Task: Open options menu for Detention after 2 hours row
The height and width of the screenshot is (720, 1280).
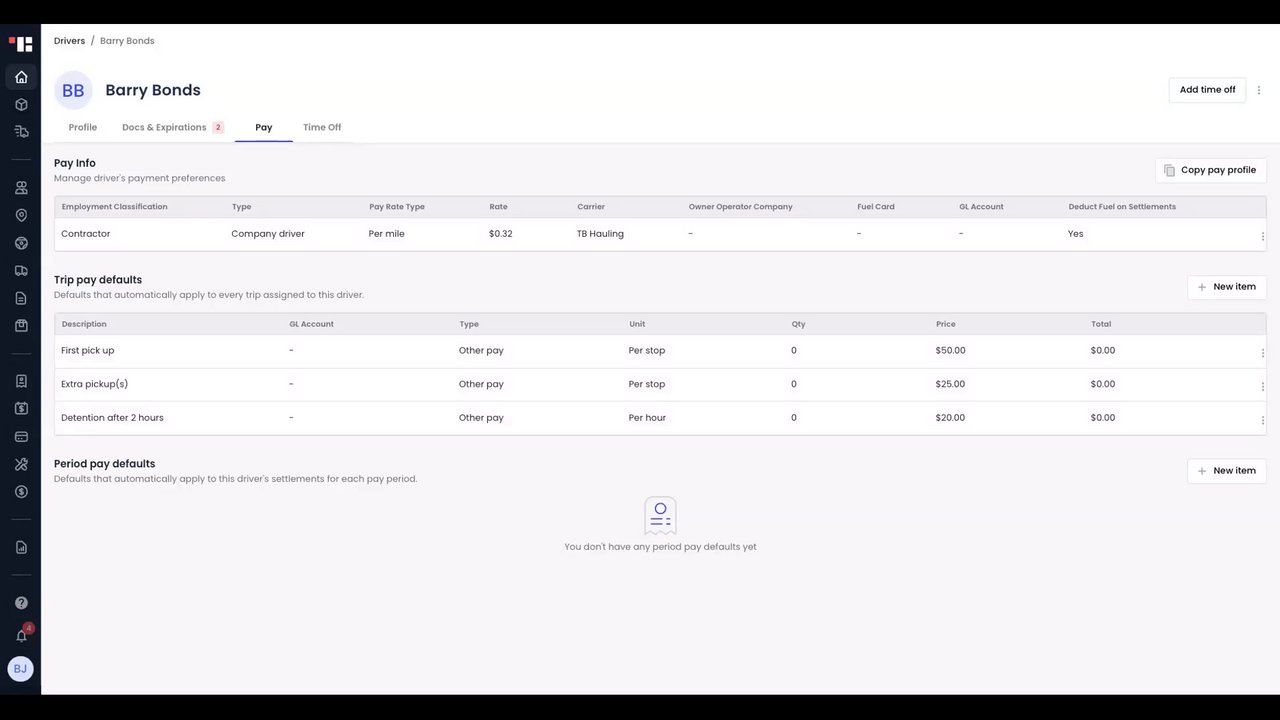Action: click(x=1262, y=420)
